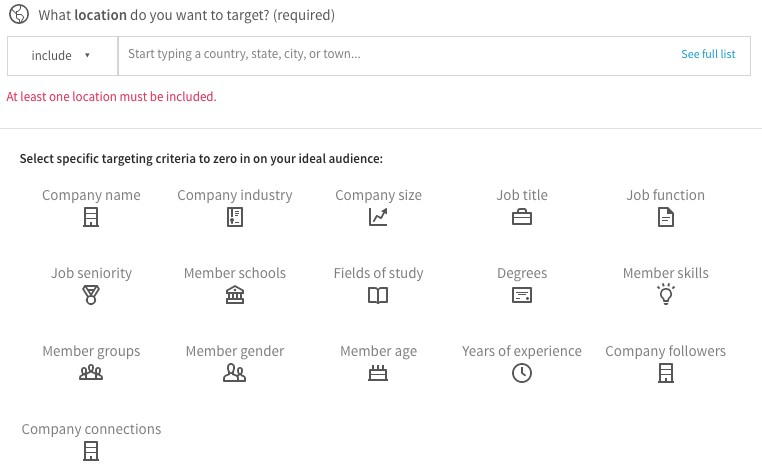Screen dimensions: 762x471
Task: Select the Degrees certificate icon
Action: (522, 295)
